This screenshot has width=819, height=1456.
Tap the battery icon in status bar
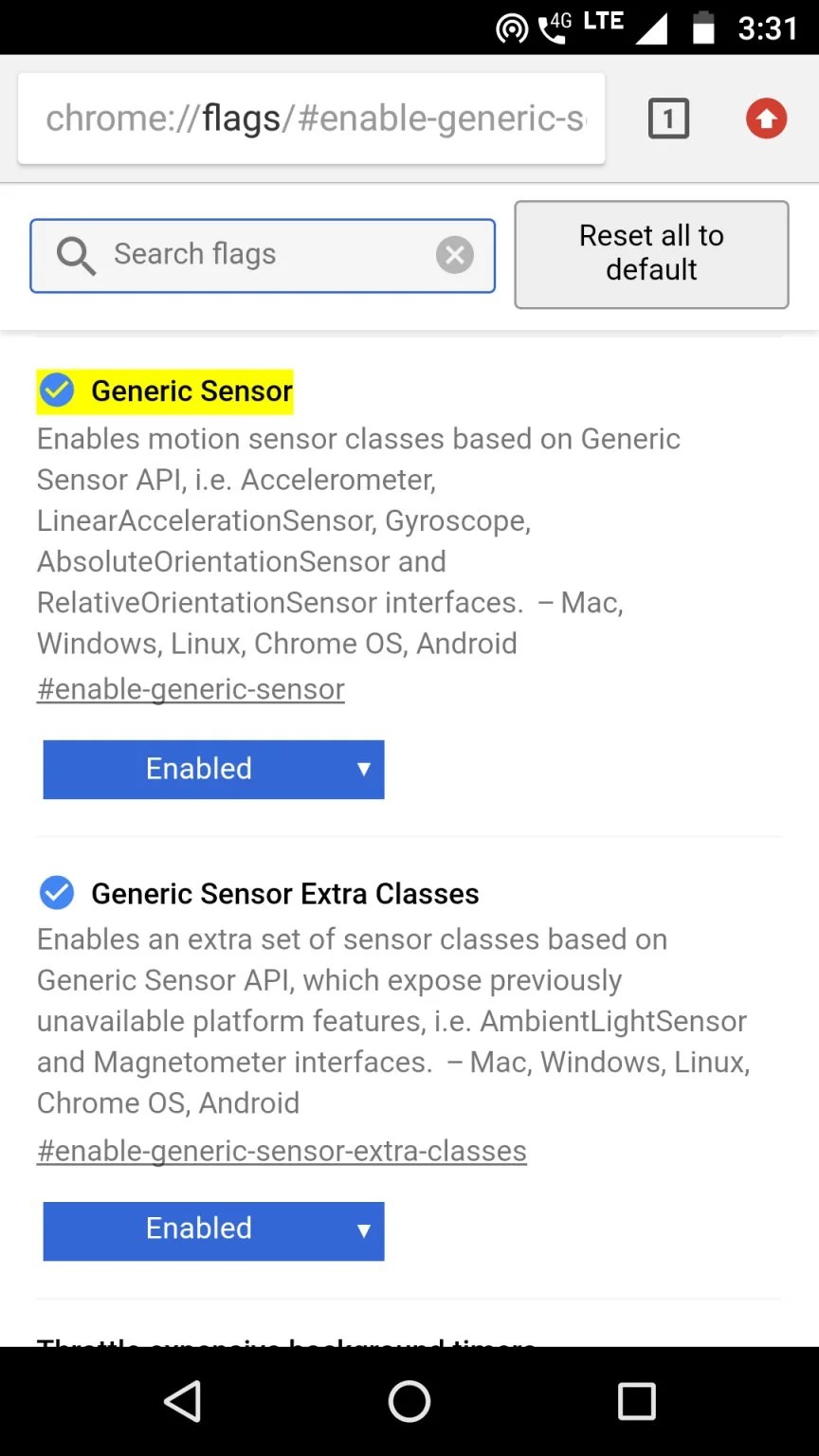pyautogui.click(x=703, y=28)
